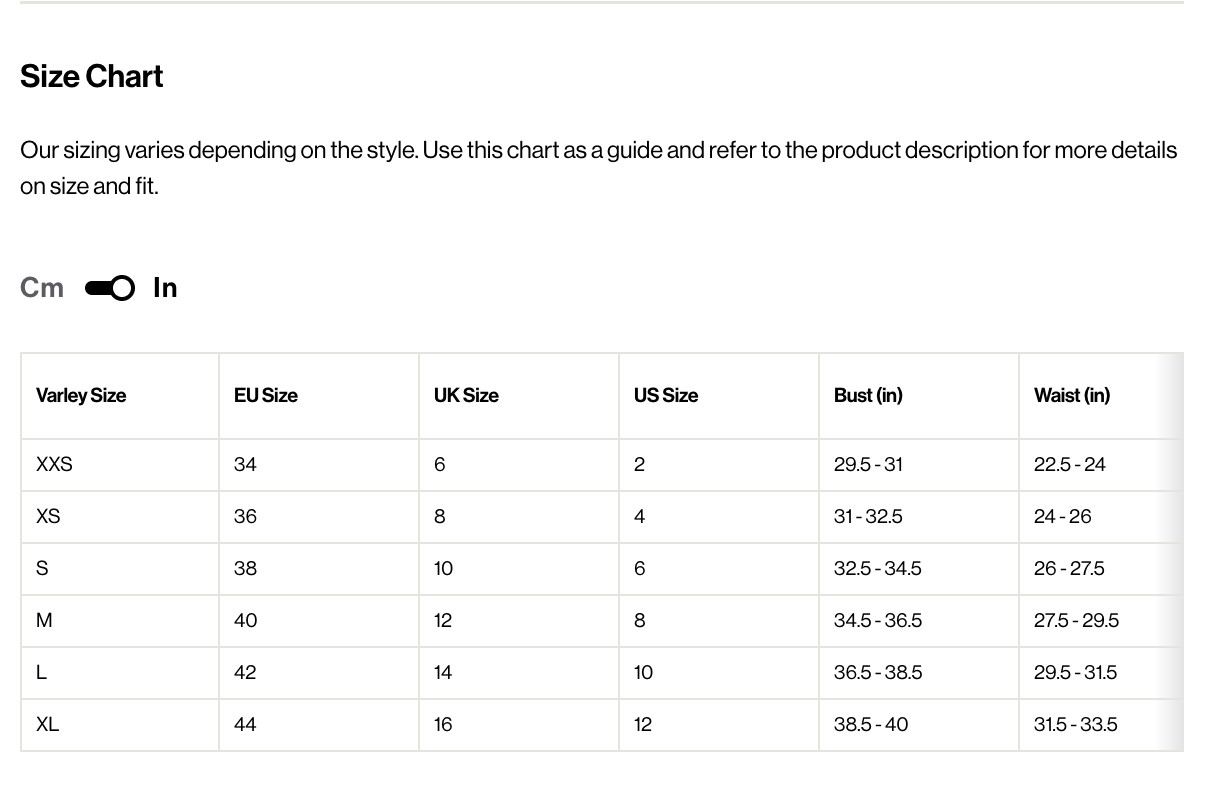Click the sizing description paragraph

[x=599, y=168]
